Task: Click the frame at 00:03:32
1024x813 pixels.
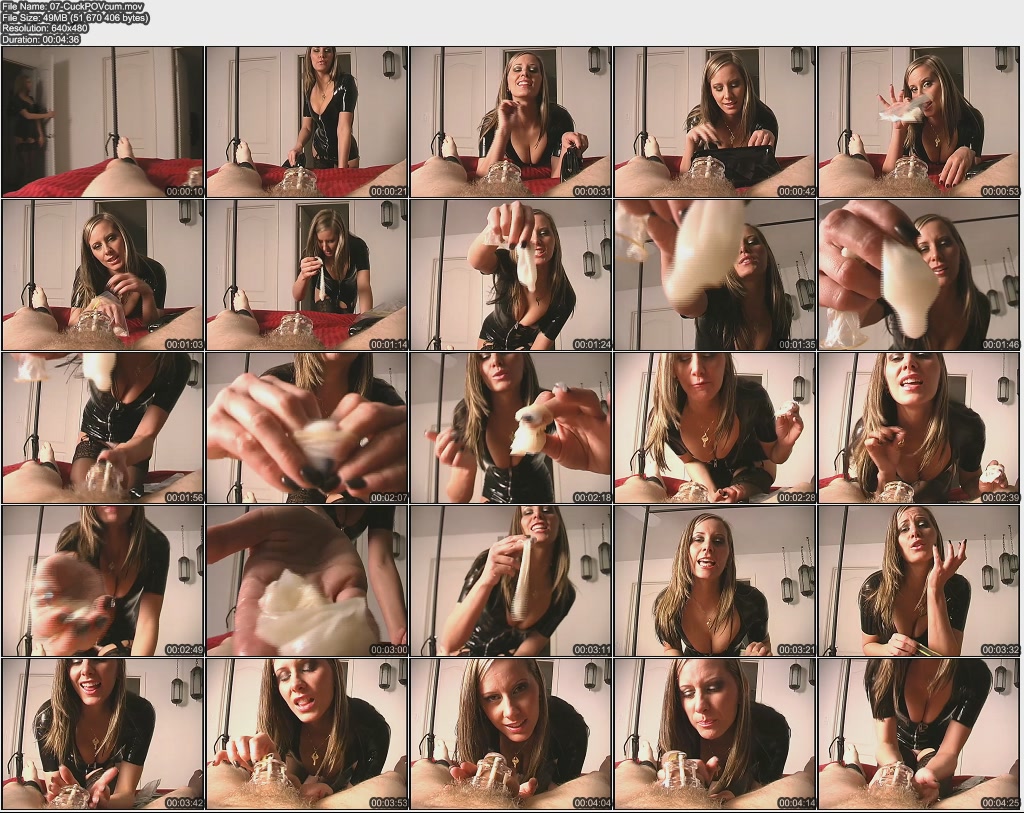Action: pyautogui.click(x=918, y=580)
